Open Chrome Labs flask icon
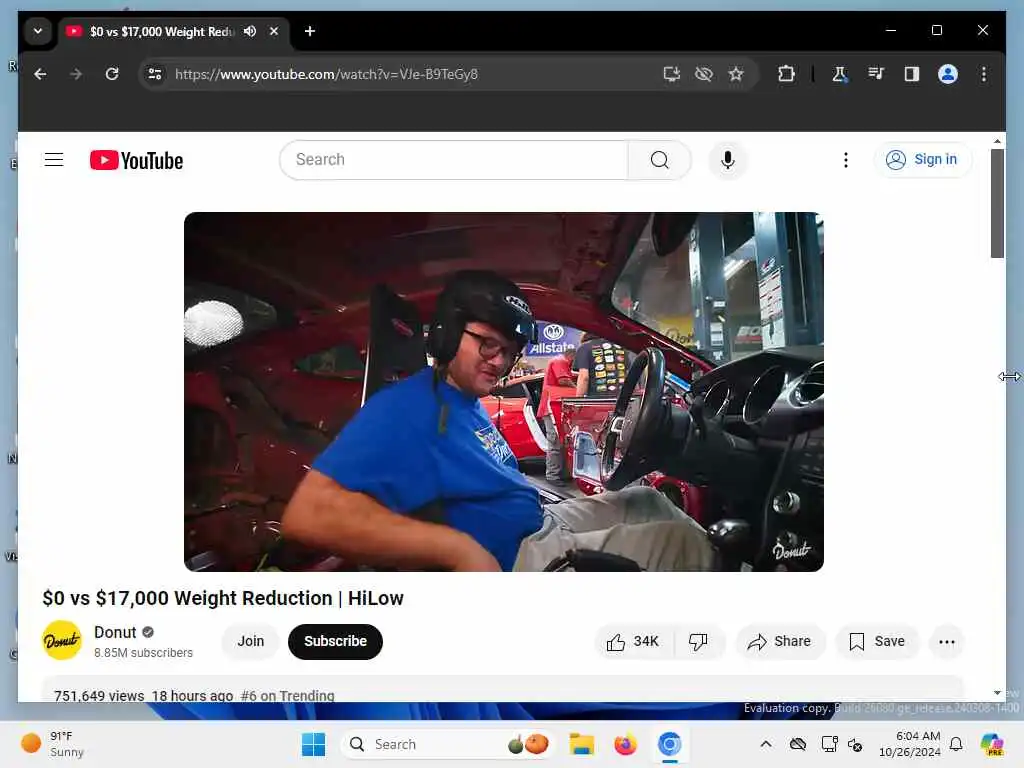Viewport: 1024px width, 768px height. pos(840,74)
